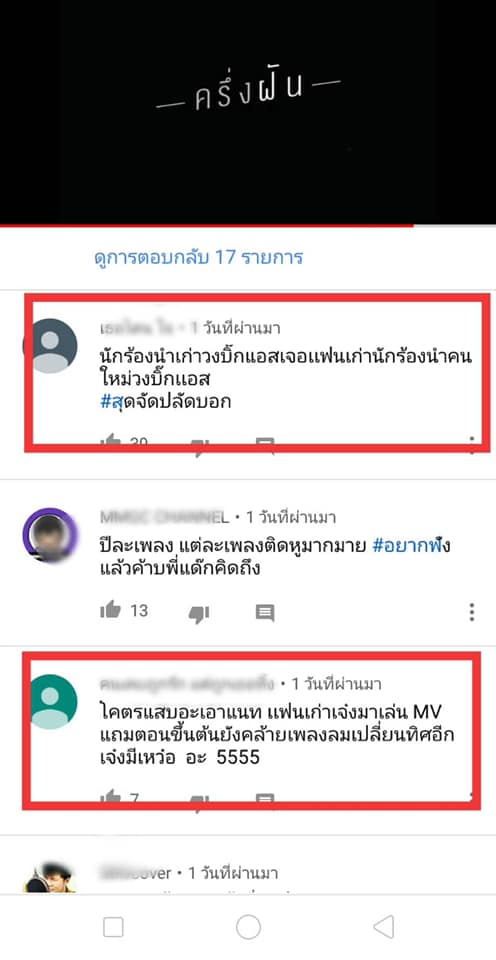This screenshot has width=496, height=960.
Task: Reply to the comment mentioning MV
Action: [265, 798]
